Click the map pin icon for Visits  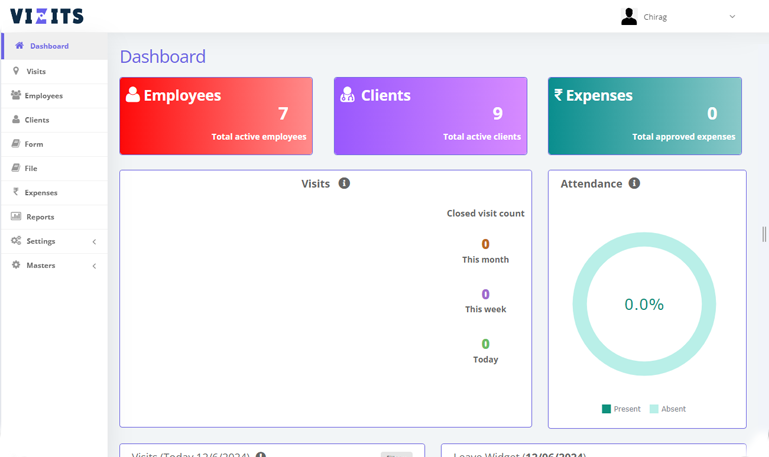[16, 71]
